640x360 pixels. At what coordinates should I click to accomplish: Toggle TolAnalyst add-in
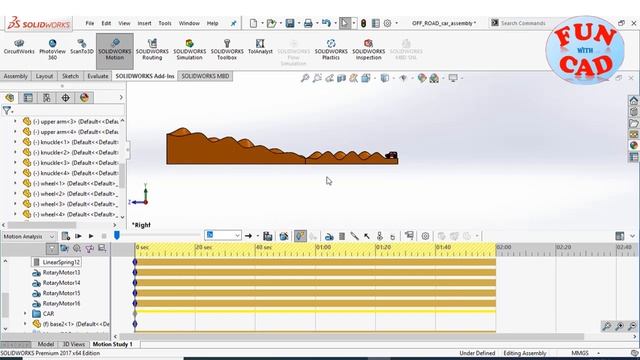click(x=260, y=47)
